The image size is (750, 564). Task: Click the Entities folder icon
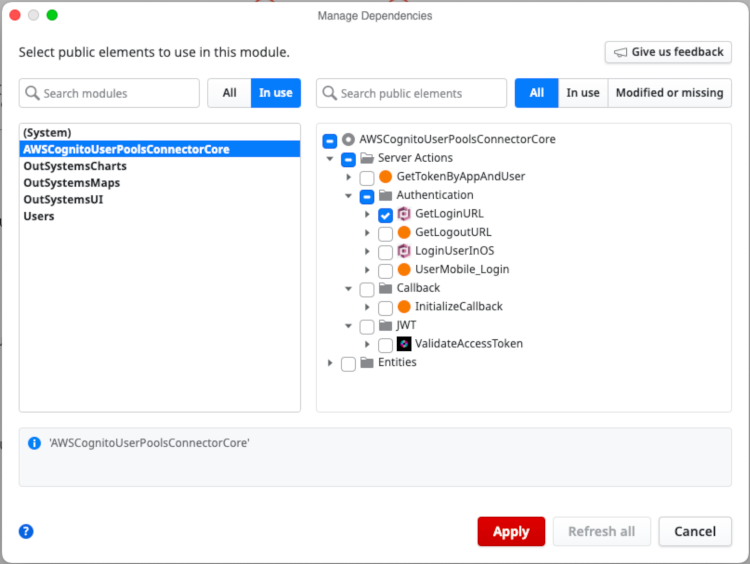pos(367,363)
